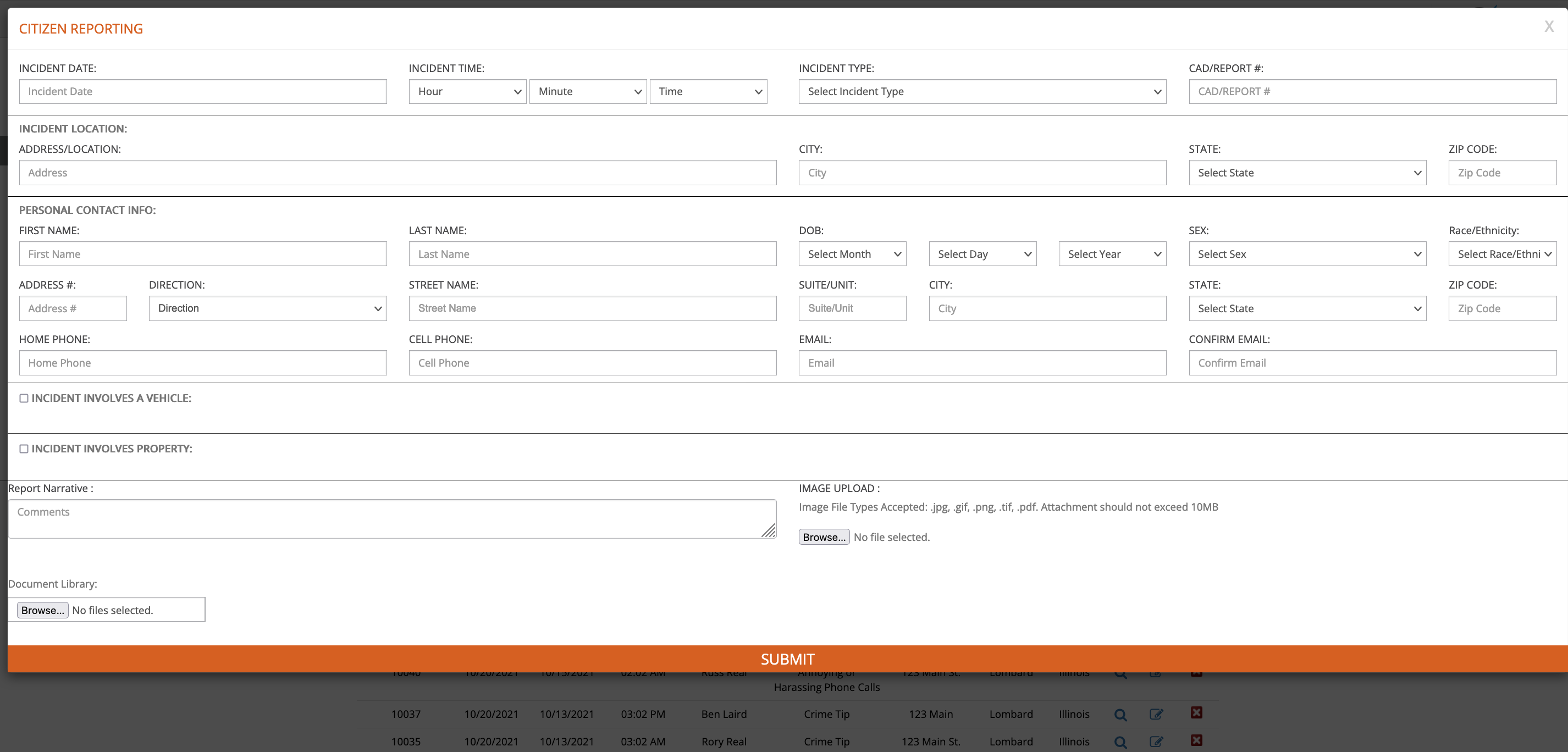Click the magnifier icon for report 10037
1568x752 pixels.
click(x=1120, y=714)
